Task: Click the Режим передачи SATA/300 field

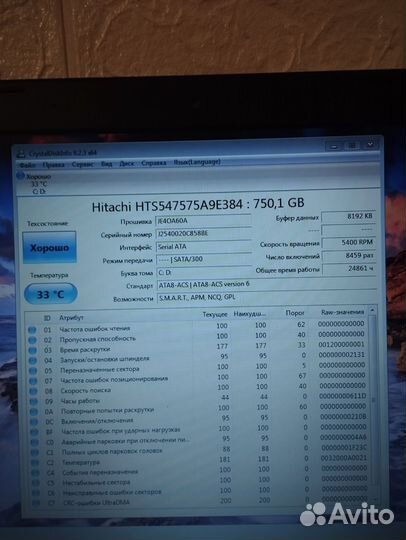Action: coord(203,259)
